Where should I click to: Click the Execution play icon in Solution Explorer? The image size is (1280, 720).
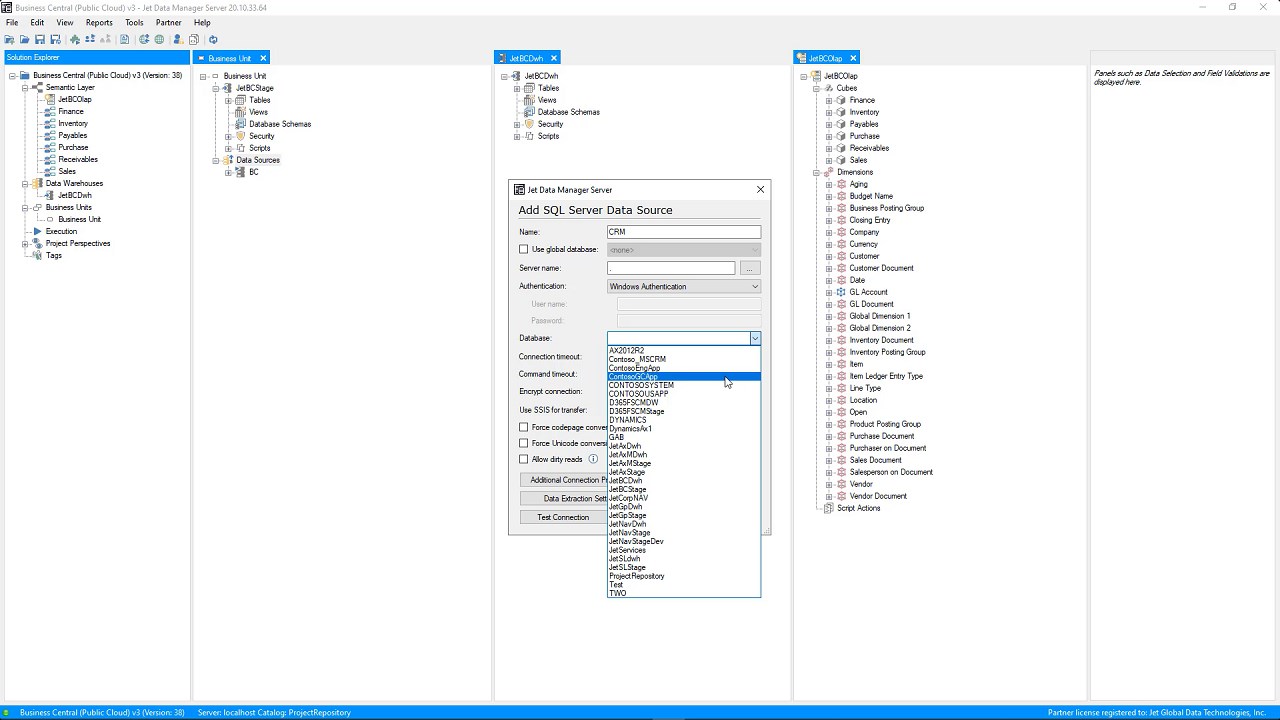tap(38, 231)
